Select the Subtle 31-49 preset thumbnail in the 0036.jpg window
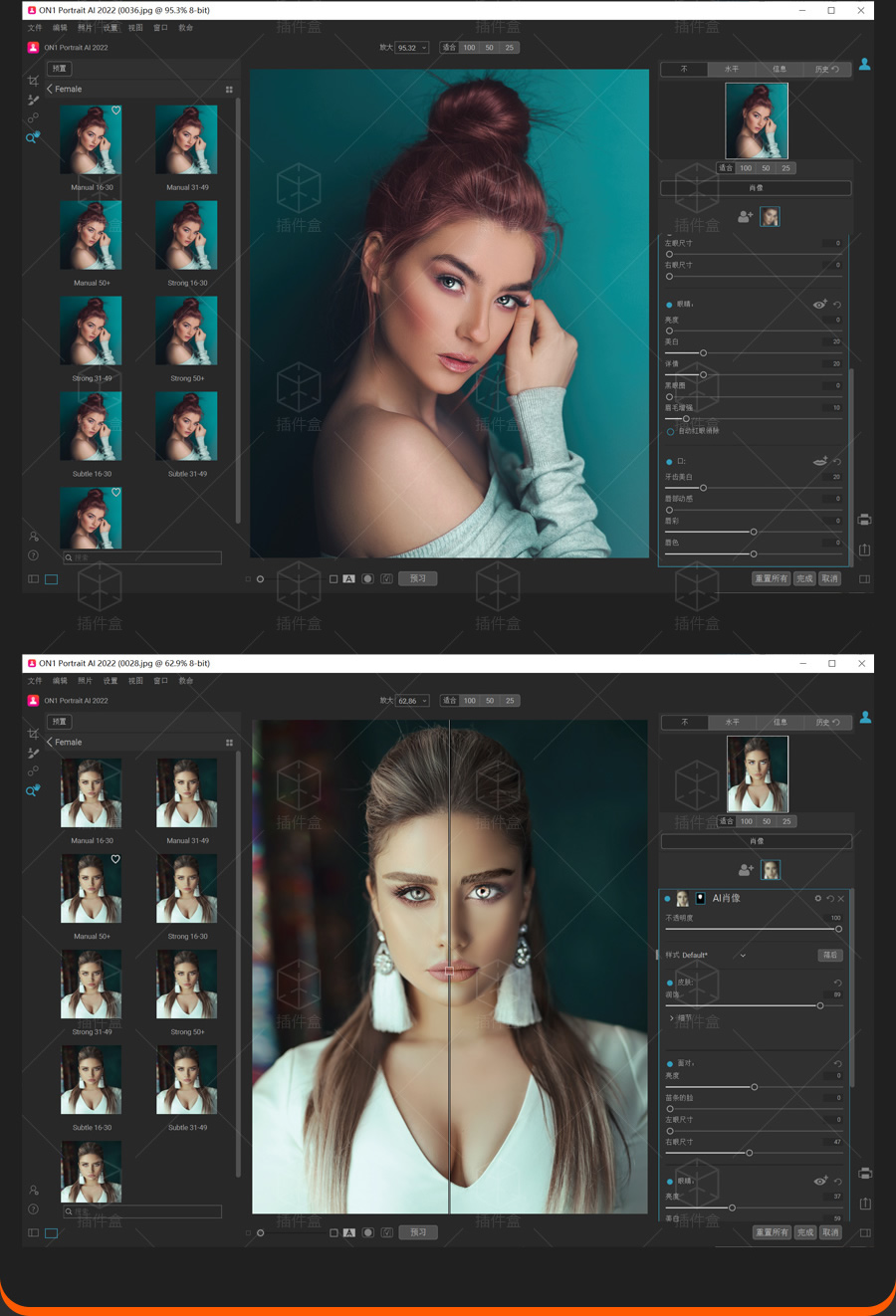 187,428
